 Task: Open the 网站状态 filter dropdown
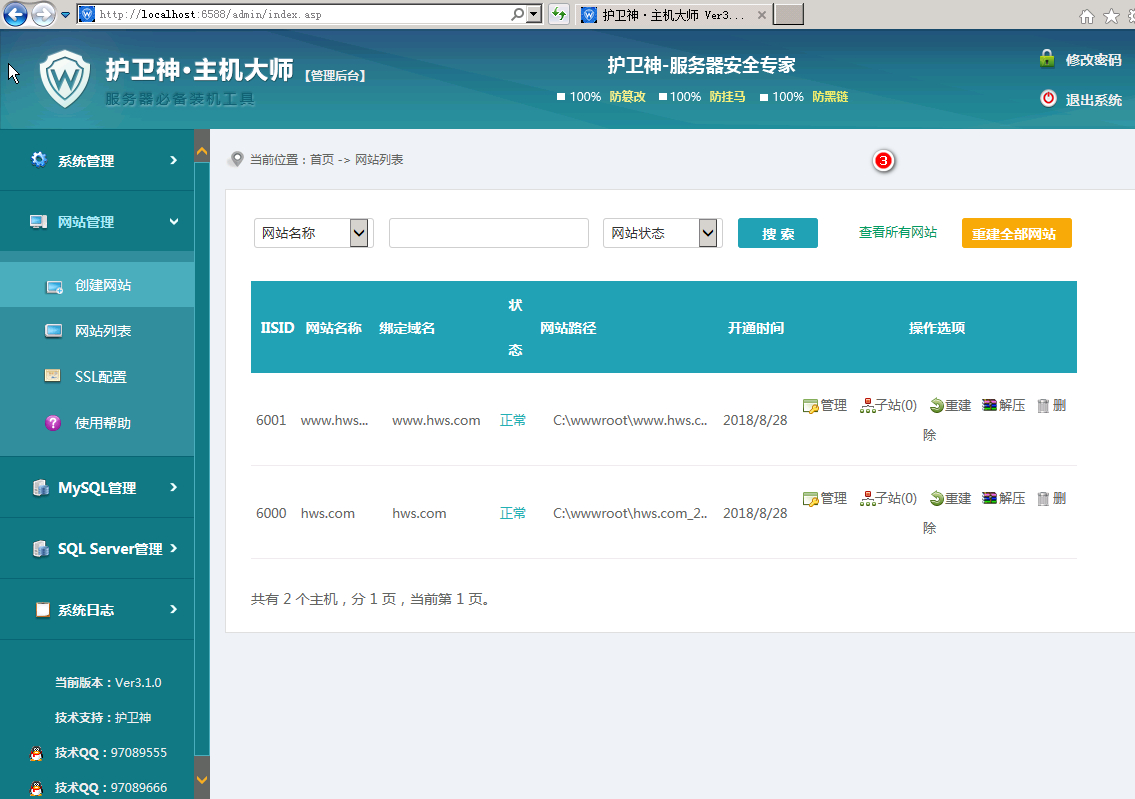(708, 233)
